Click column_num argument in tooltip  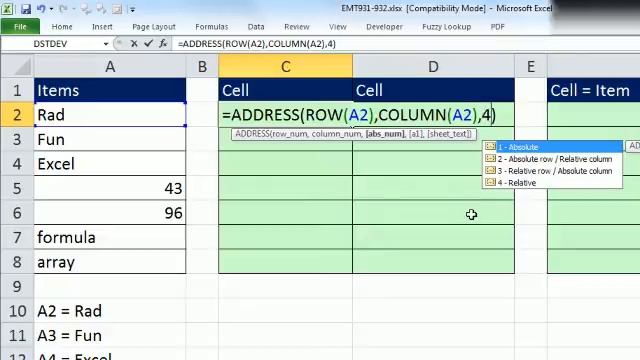click(x=336, y=134)
